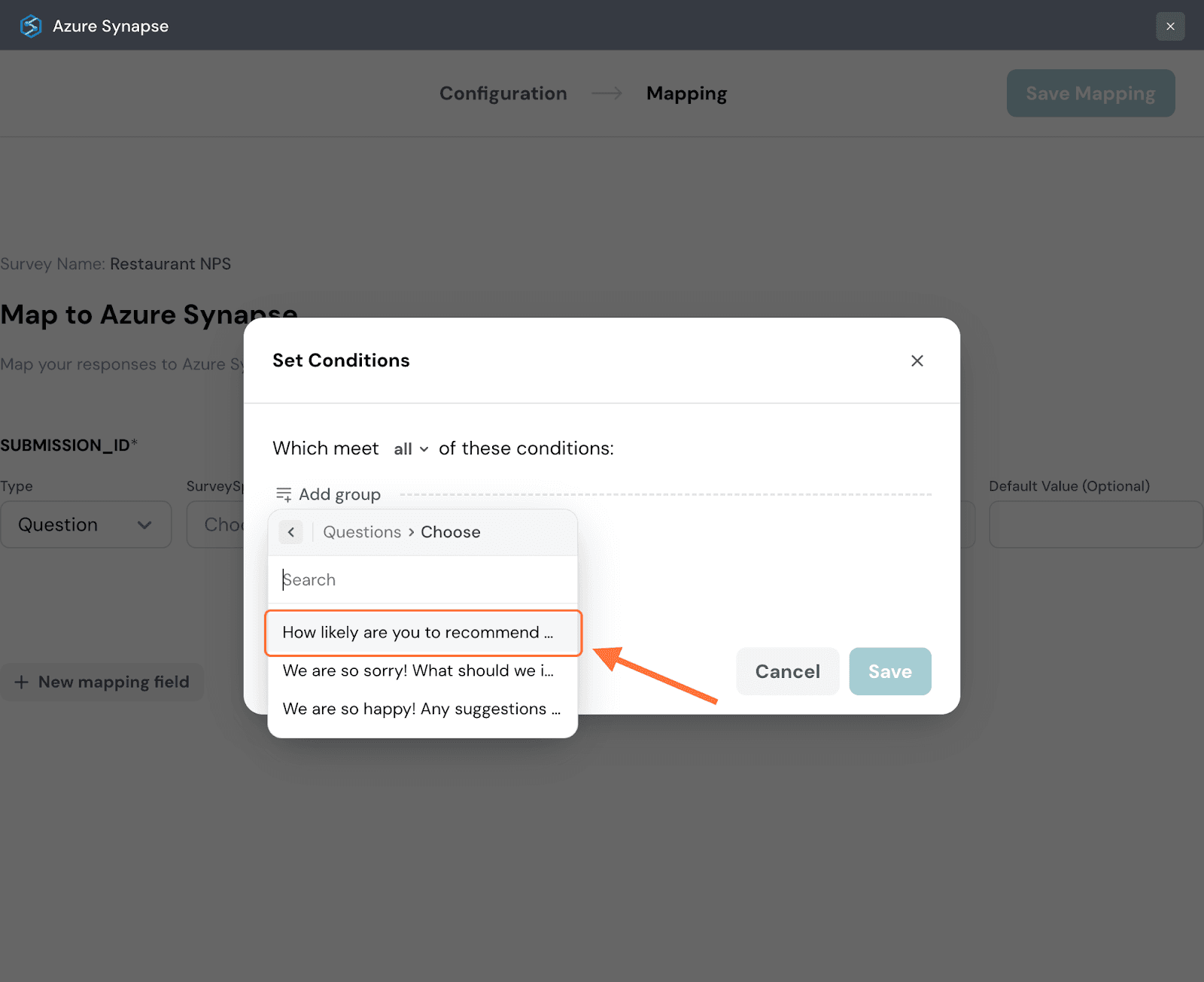Image resolution: width=1204 pixels, height=982 pixels.
Task: Open the 'all' conditions dropdown
Action: click(411, 449)
